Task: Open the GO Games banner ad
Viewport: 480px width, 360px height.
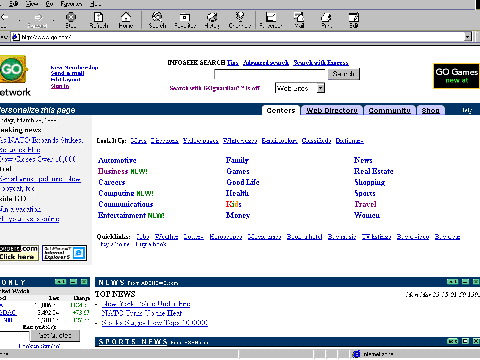Action: (x=456, y=76)
